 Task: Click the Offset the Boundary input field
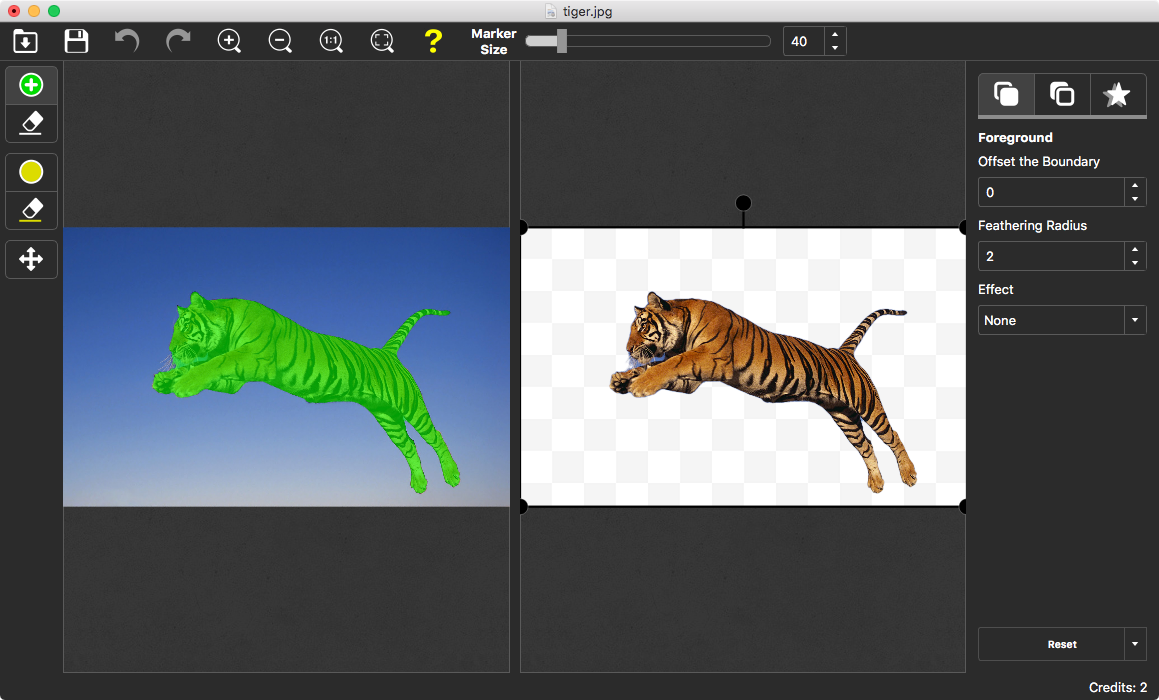pyautogui.click(x=1050, y=192)
